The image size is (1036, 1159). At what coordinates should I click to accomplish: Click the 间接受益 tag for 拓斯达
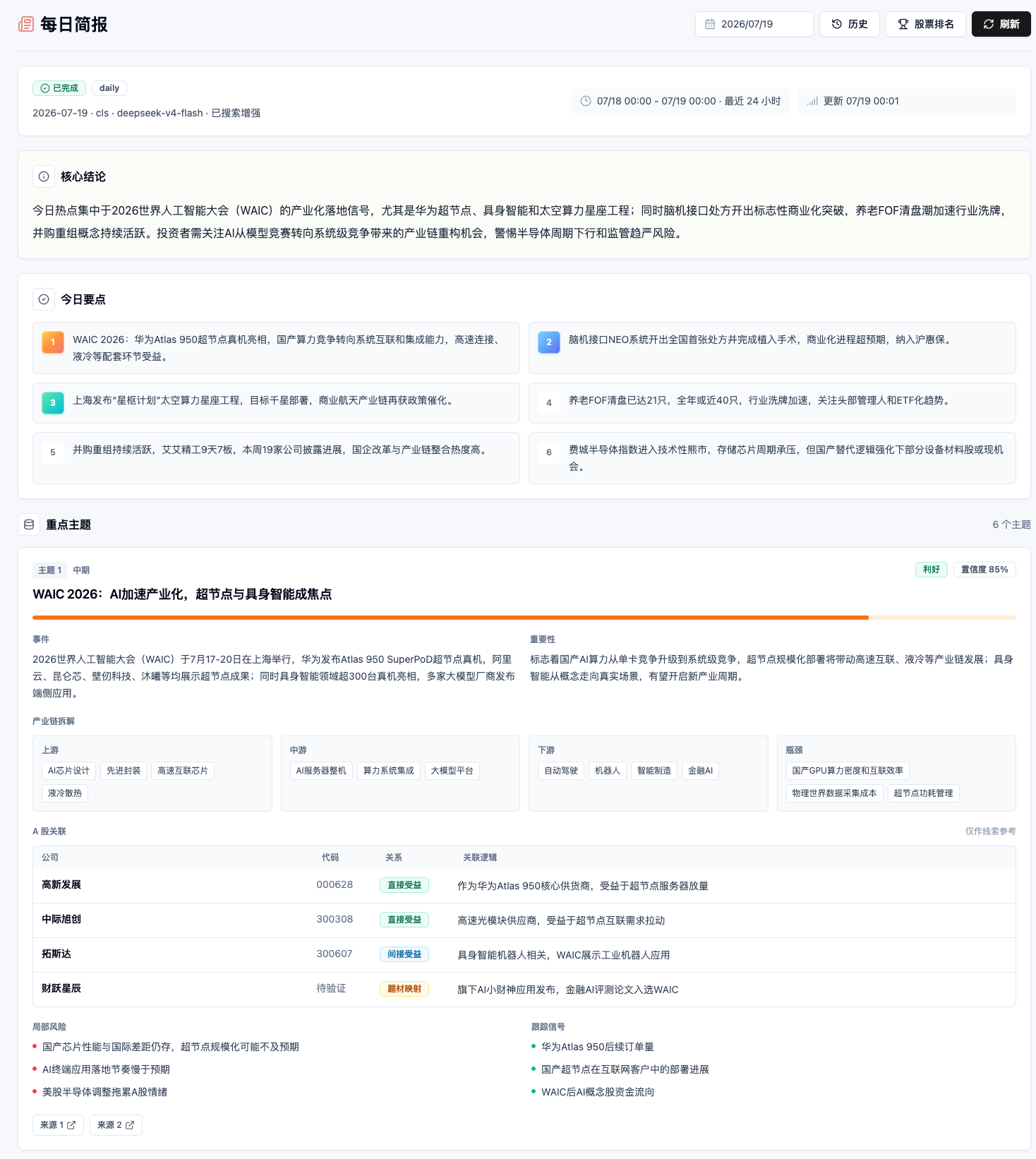click(404, 954)
